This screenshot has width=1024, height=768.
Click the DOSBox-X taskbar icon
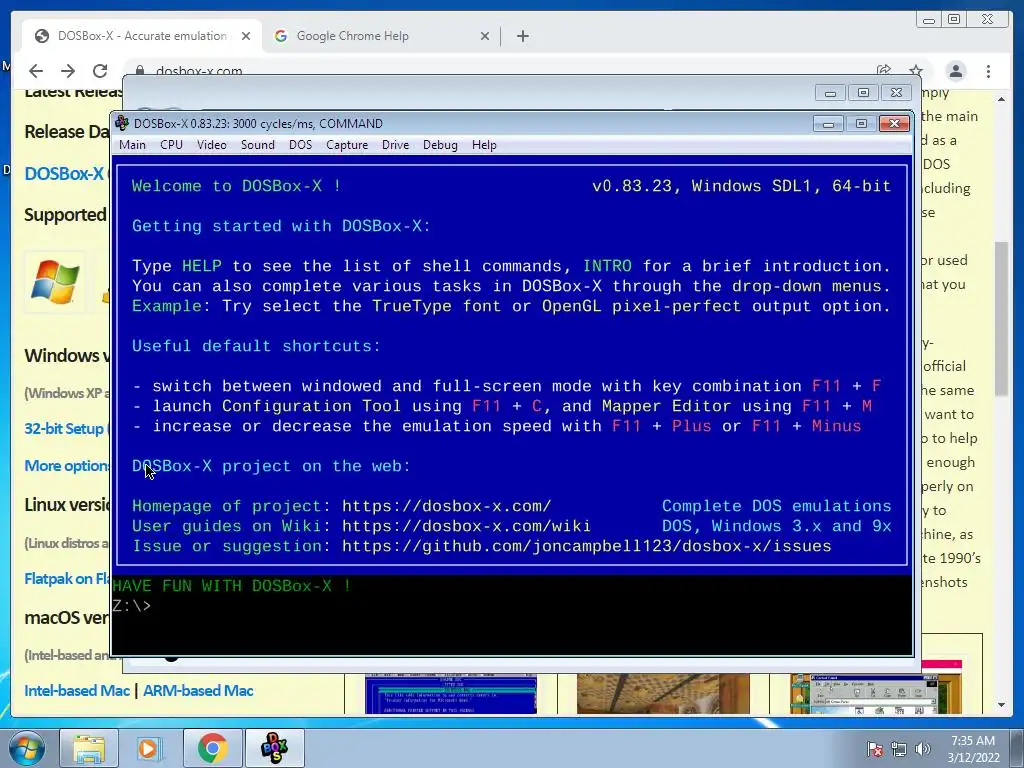coord(275,748)
